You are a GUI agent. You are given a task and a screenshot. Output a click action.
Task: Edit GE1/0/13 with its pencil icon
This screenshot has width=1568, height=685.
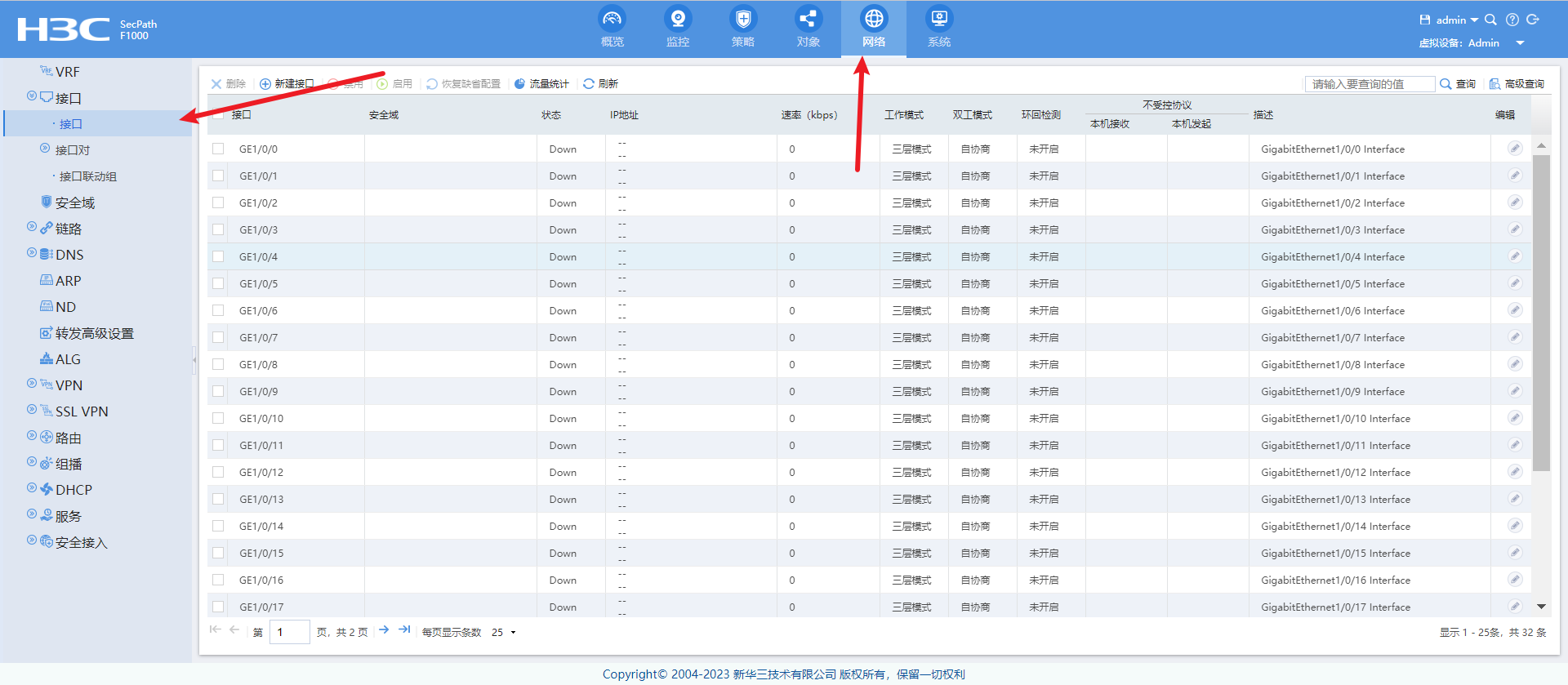pyautogui.click(x=1515, y=498)
